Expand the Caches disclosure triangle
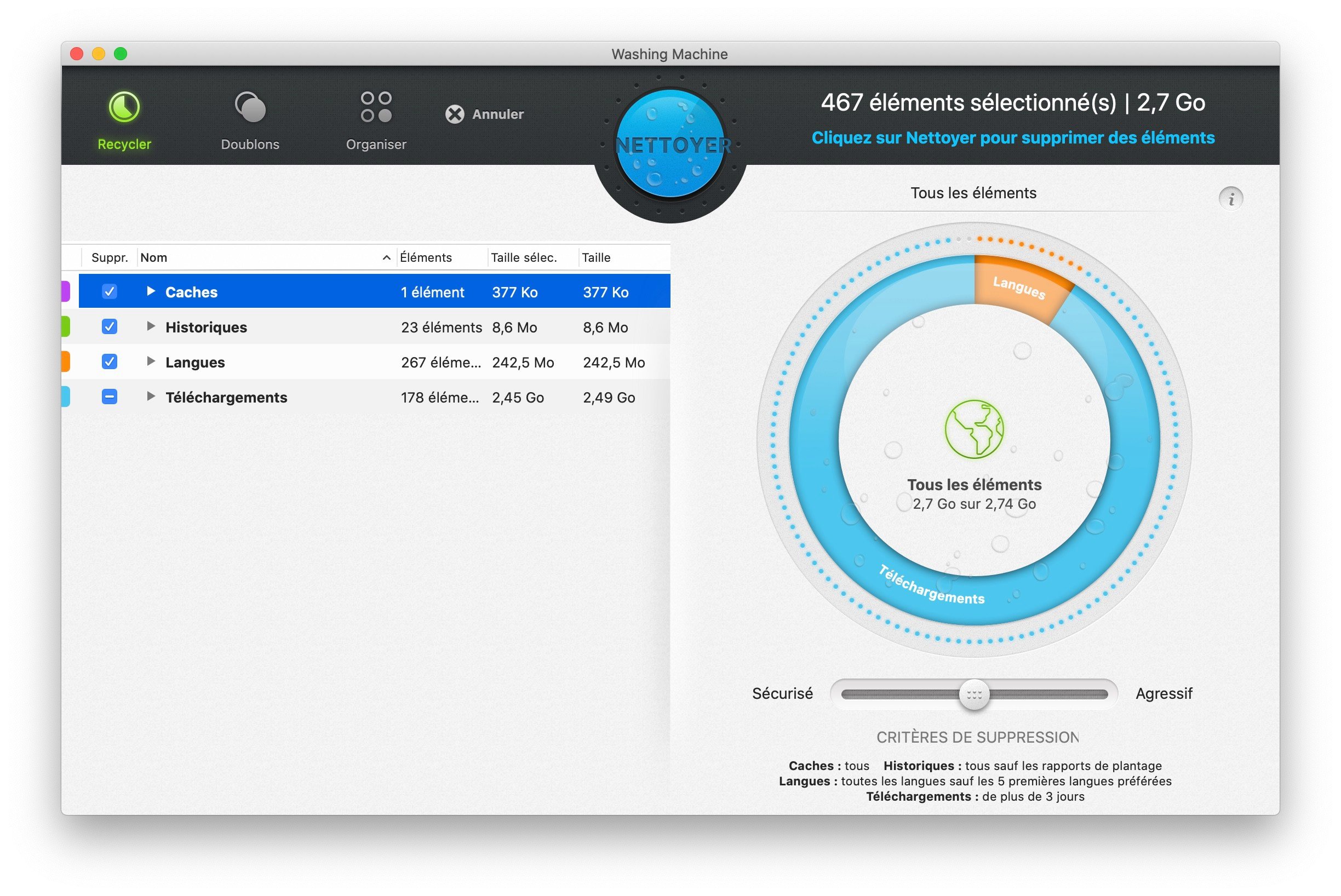 (x=151, y=291)
